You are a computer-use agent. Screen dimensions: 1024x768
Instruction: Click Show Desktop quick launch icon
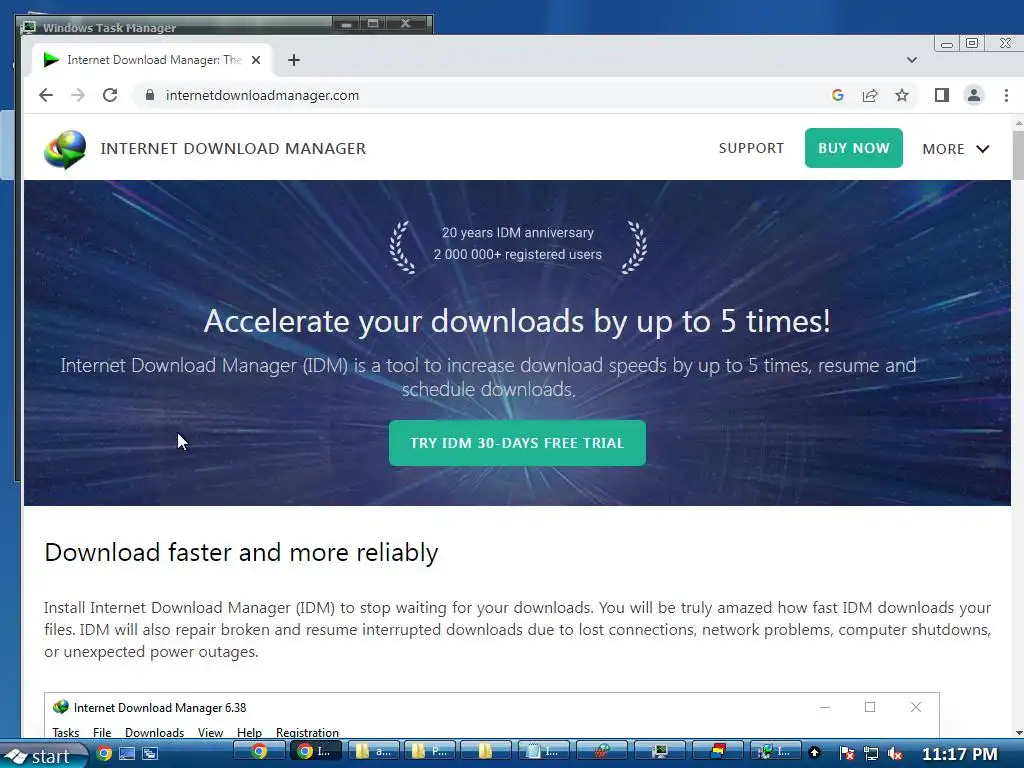pyautogui.click(x=127, y=754)
